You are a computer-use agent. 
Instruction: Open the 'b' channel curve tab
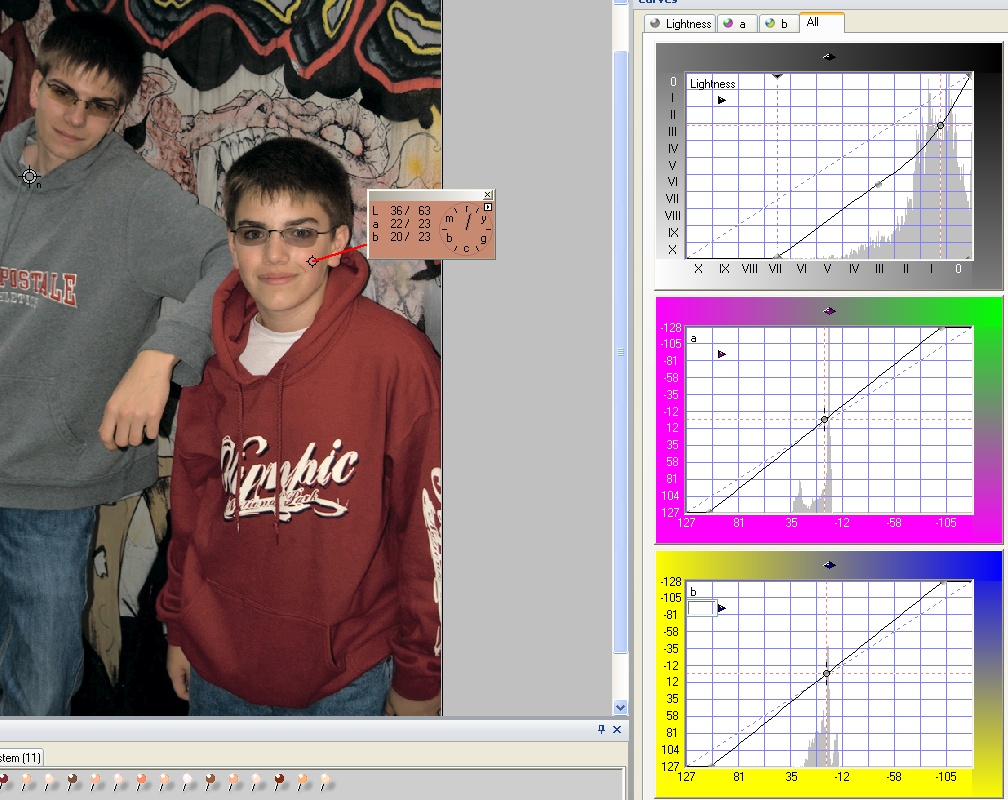click(x=777, y=24)
